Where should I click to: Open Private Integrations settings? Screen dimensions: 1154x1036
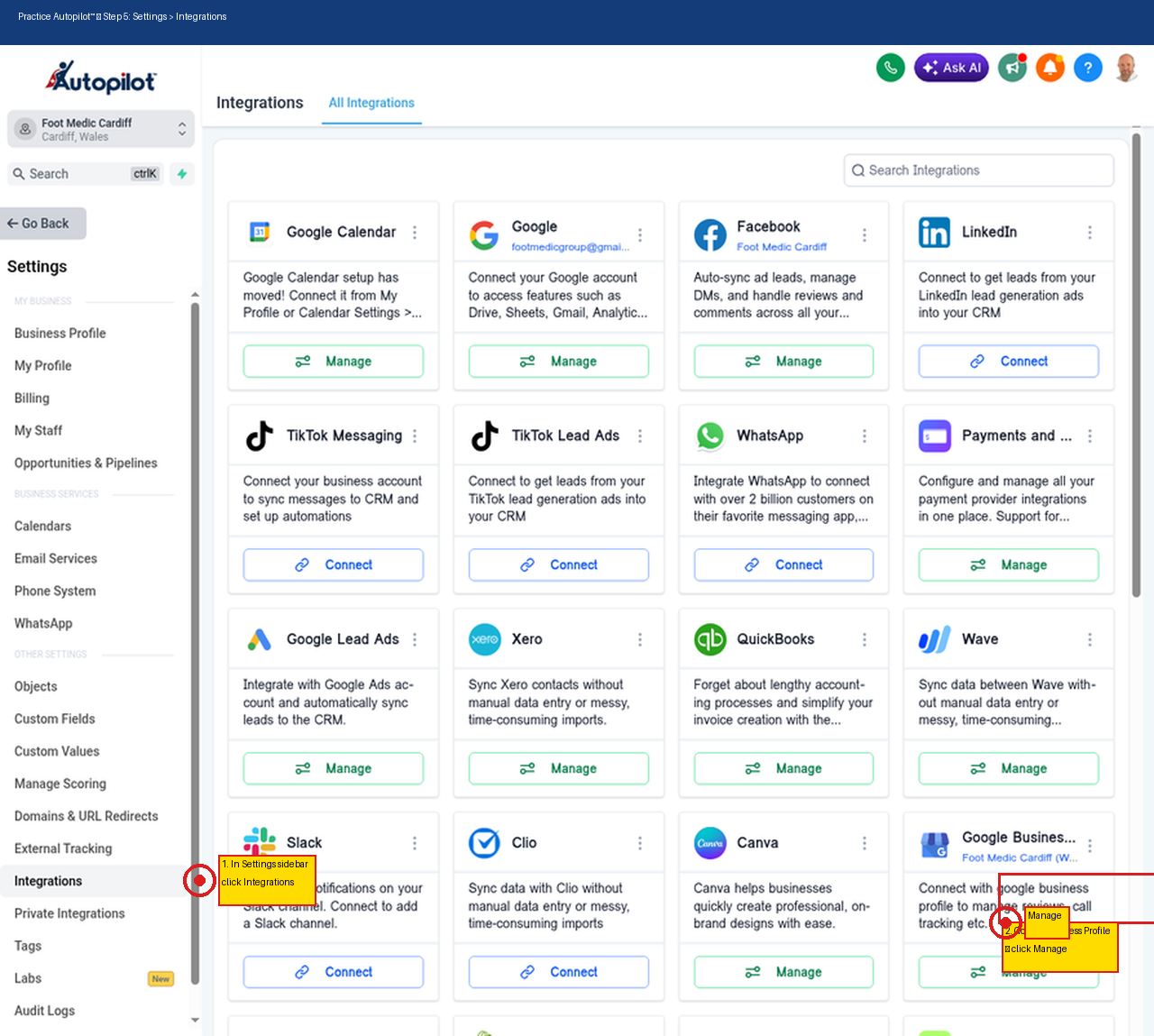click(69, 914)
